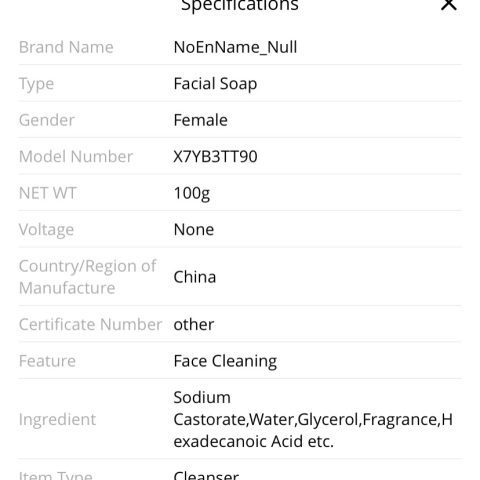Select the Cleanser item type value
This screenshot has width=480, height=480.
[x=206, y=475]
